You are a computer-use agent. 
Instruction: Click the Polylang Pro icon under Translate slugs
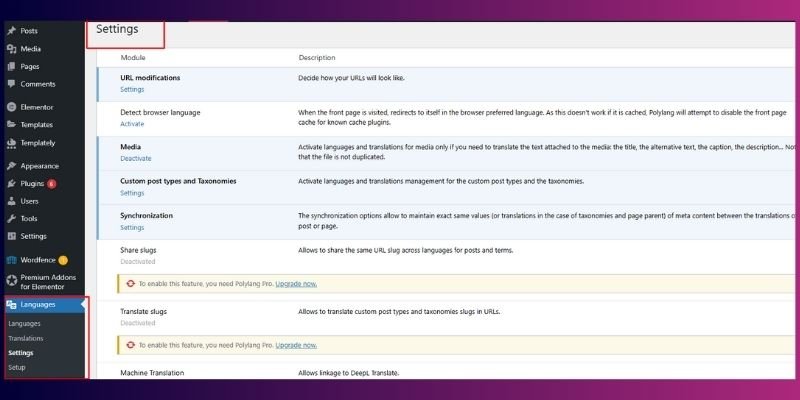coord(131,345)
